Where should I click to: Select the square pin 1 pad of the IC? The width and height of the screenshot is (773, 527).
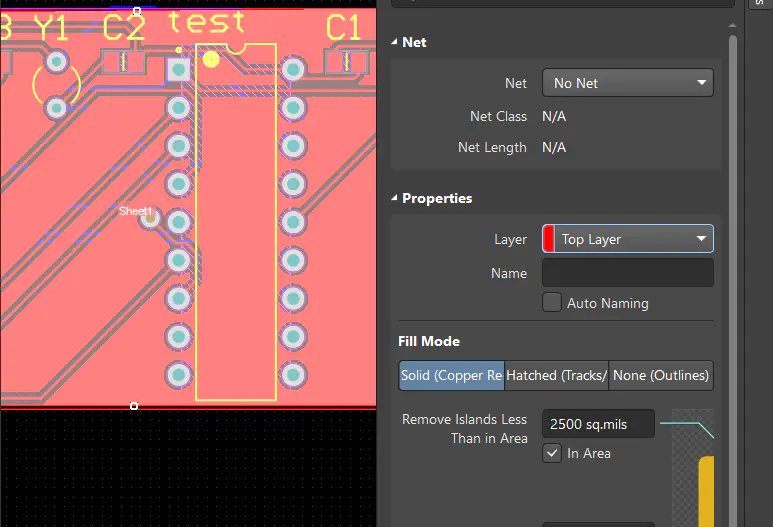(178, 70)
